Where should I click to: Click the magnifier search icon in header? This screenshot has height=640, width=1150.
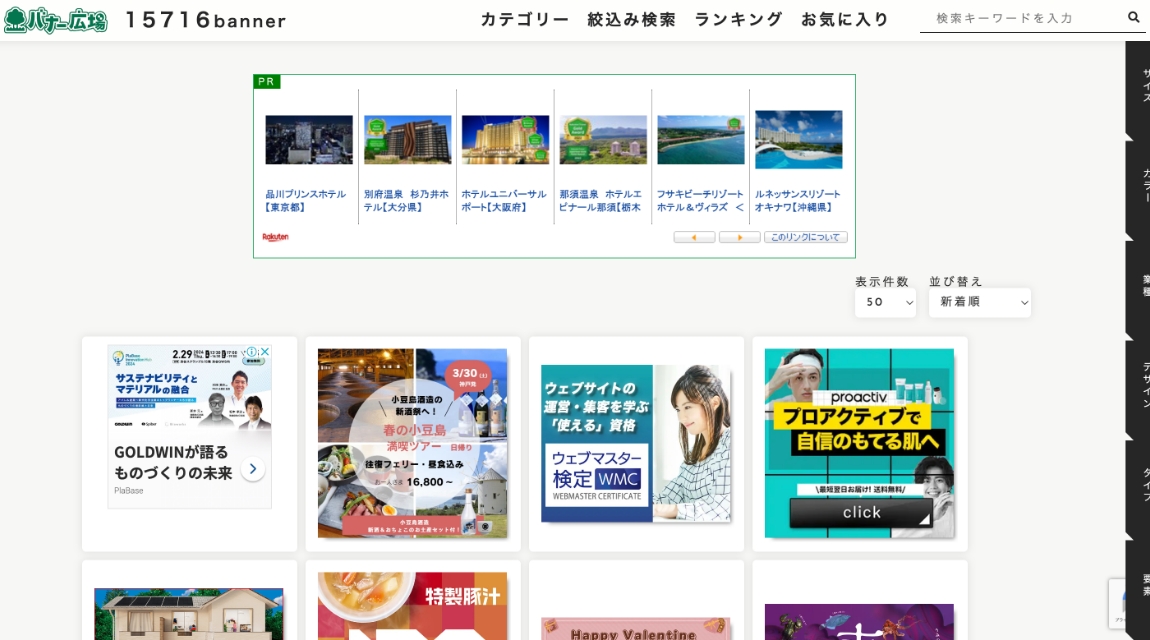1133,18
